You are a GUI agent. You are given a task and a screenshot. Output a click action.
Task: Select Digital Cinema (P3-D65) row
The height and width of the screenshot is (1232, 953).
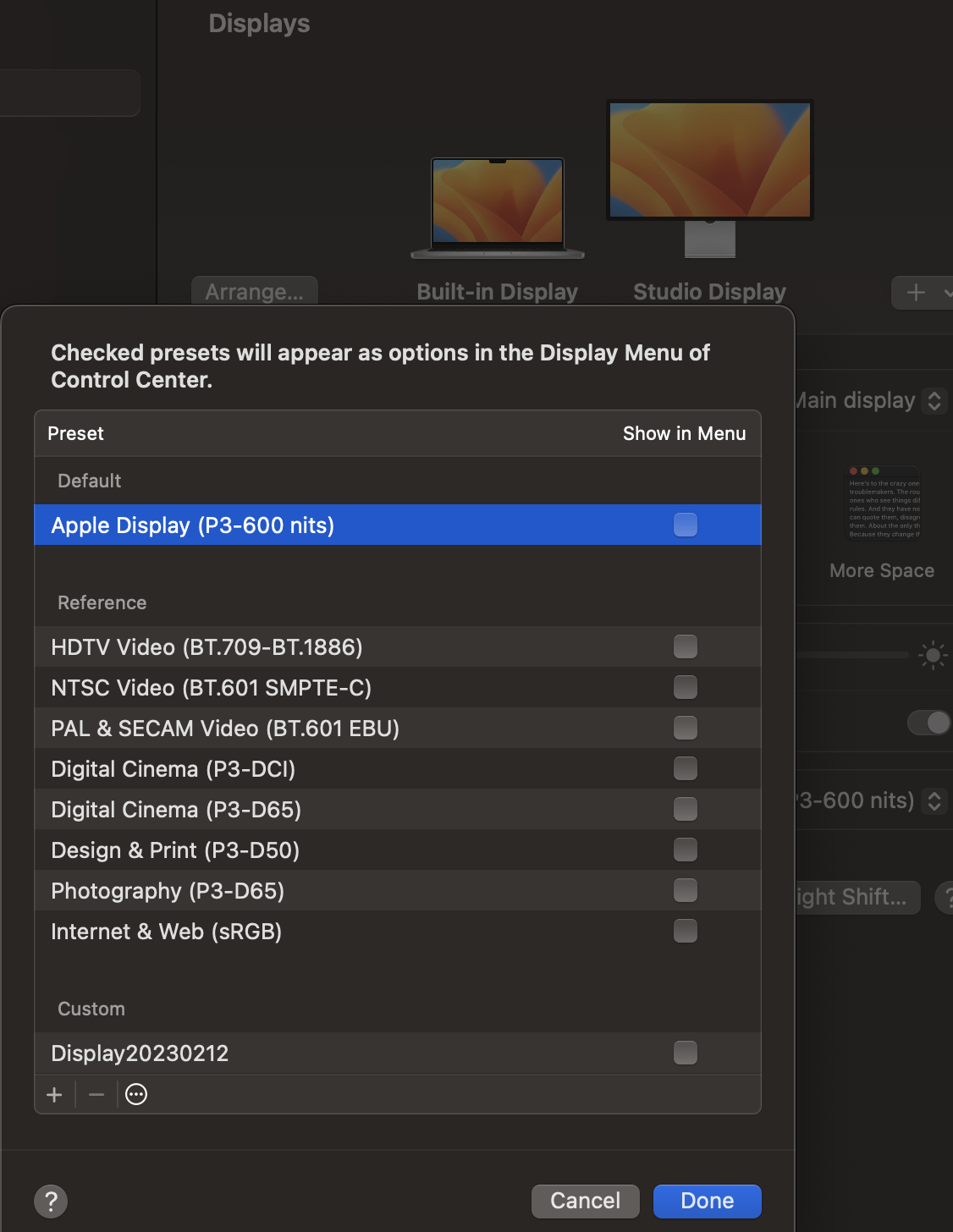398,809
